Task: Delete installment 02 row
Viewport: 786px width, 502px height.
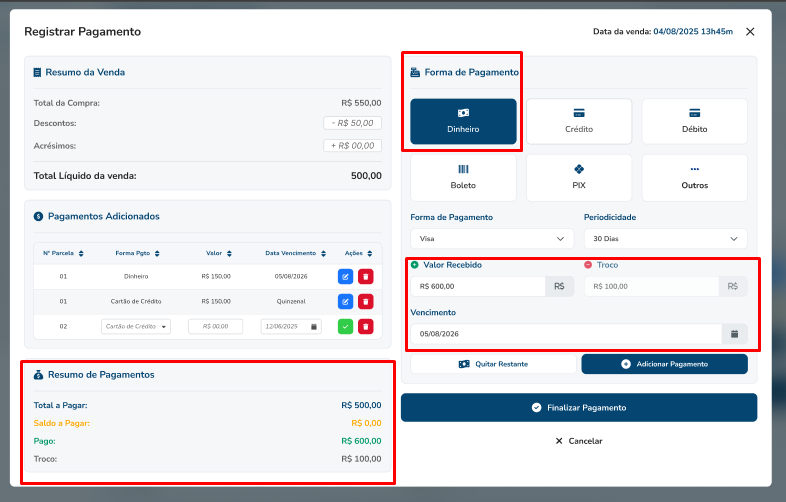Action: coord(365,326)
